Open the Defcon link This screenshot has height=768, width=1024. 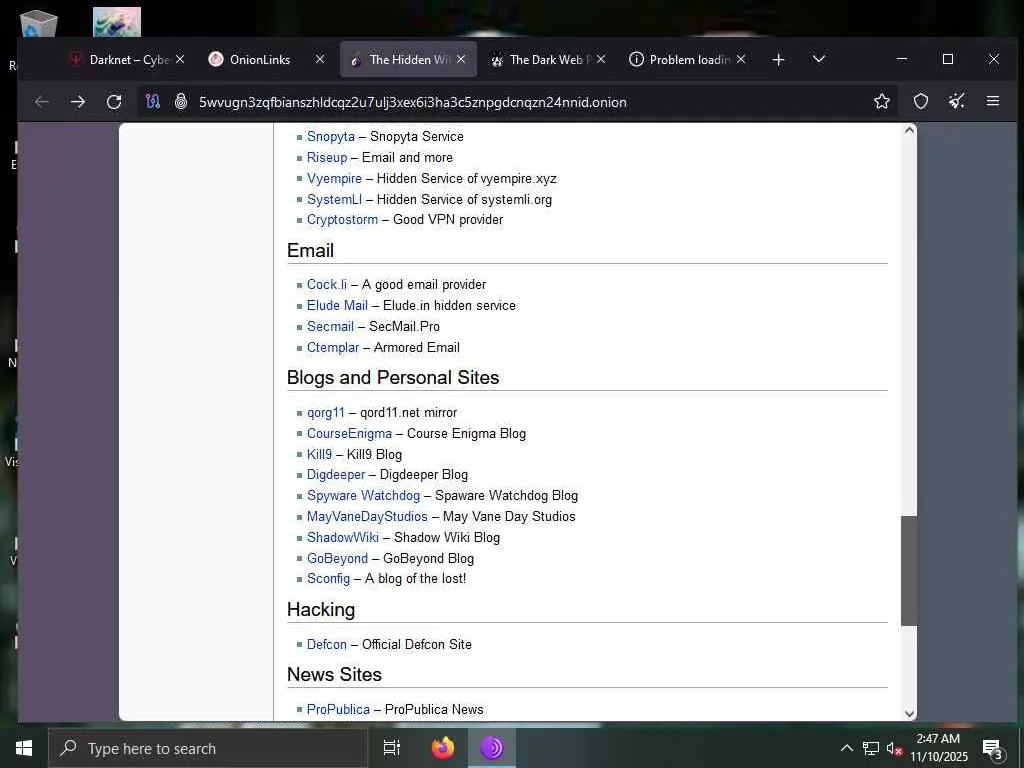[327, 645]
